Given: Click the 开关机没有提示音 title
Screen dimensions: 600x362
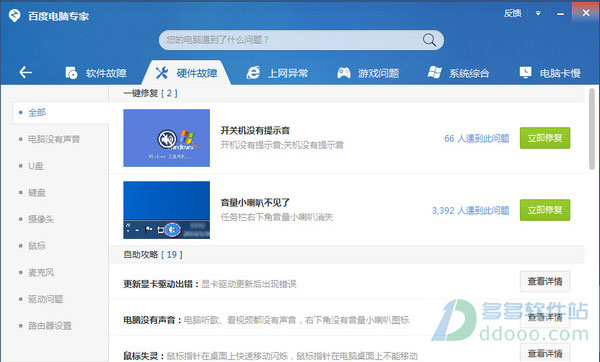Looking at the screenshot, I should click(255, 130).
